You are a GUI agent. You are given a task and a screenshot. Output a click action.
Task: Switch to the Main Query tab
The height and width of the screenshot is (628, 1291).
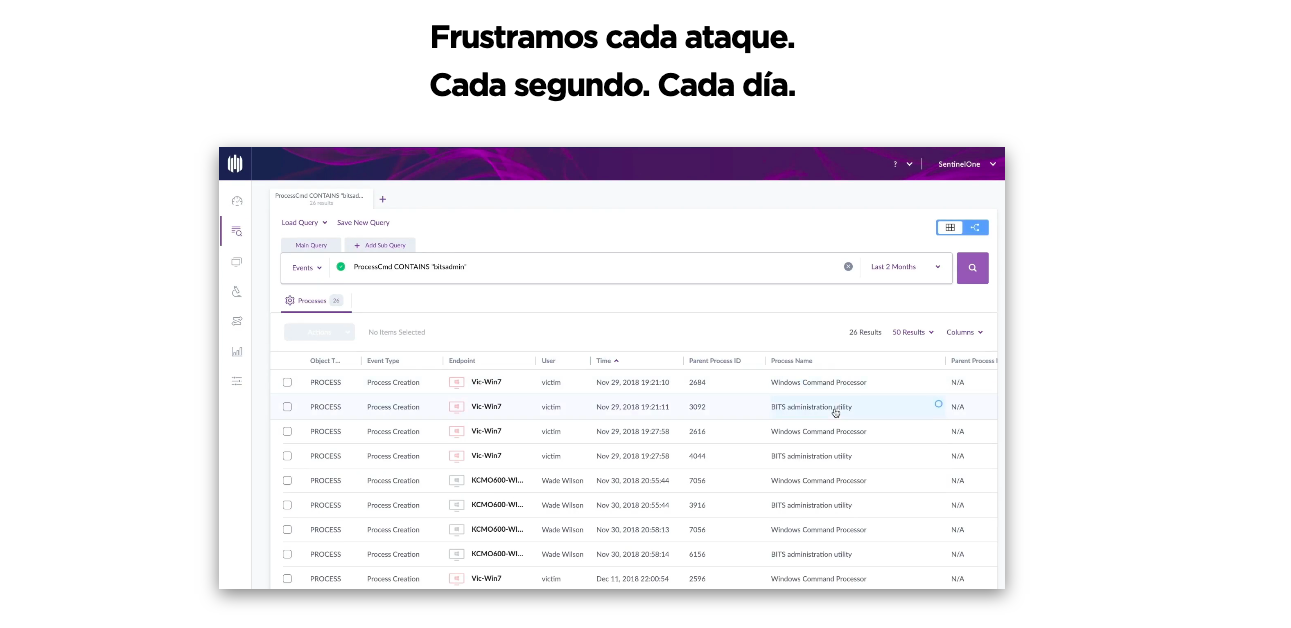pos(311,245)
